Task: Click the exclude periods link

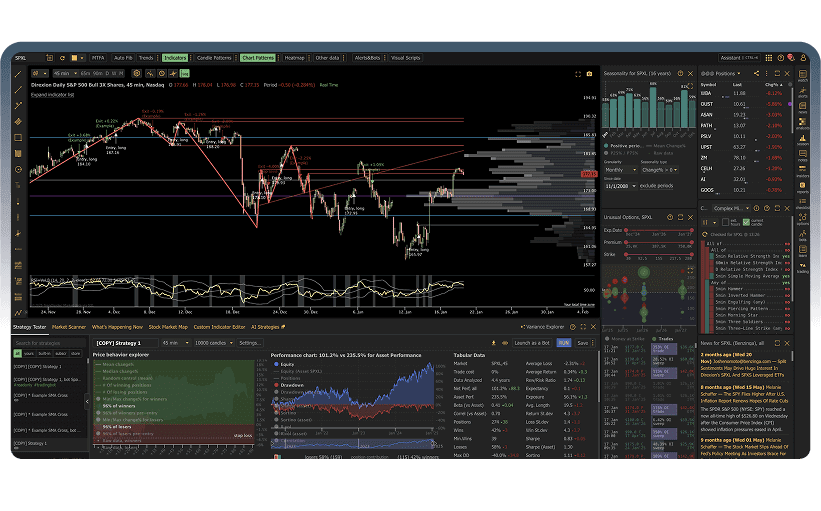Action: (x=657, y=186)
